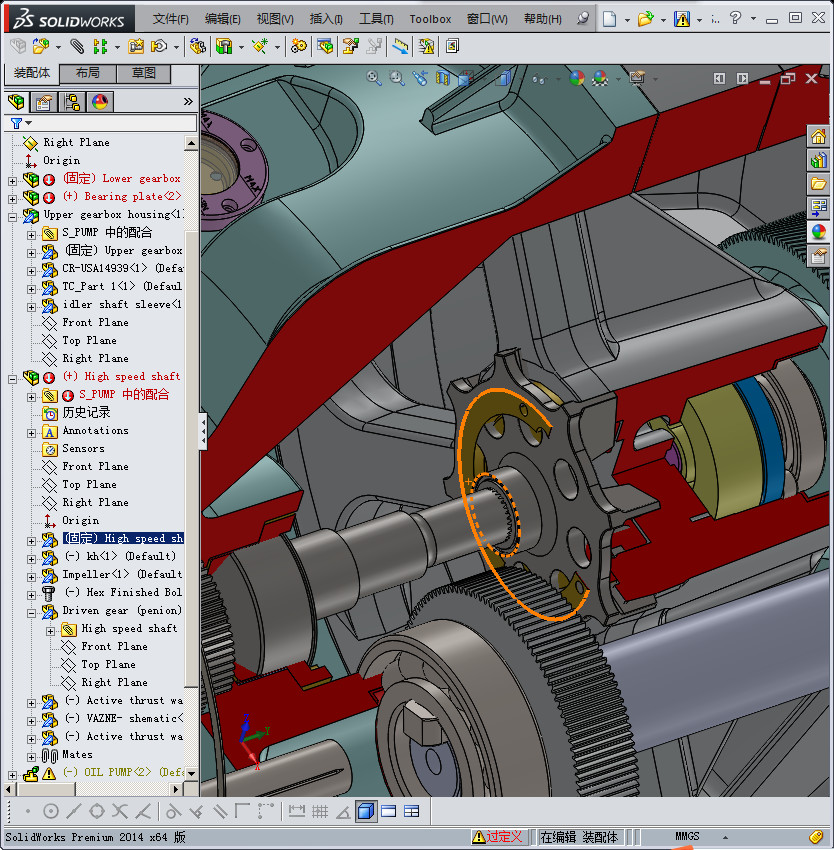
Task: Click Zoom to Fit in view toolbar
Action: pos(374,78)
